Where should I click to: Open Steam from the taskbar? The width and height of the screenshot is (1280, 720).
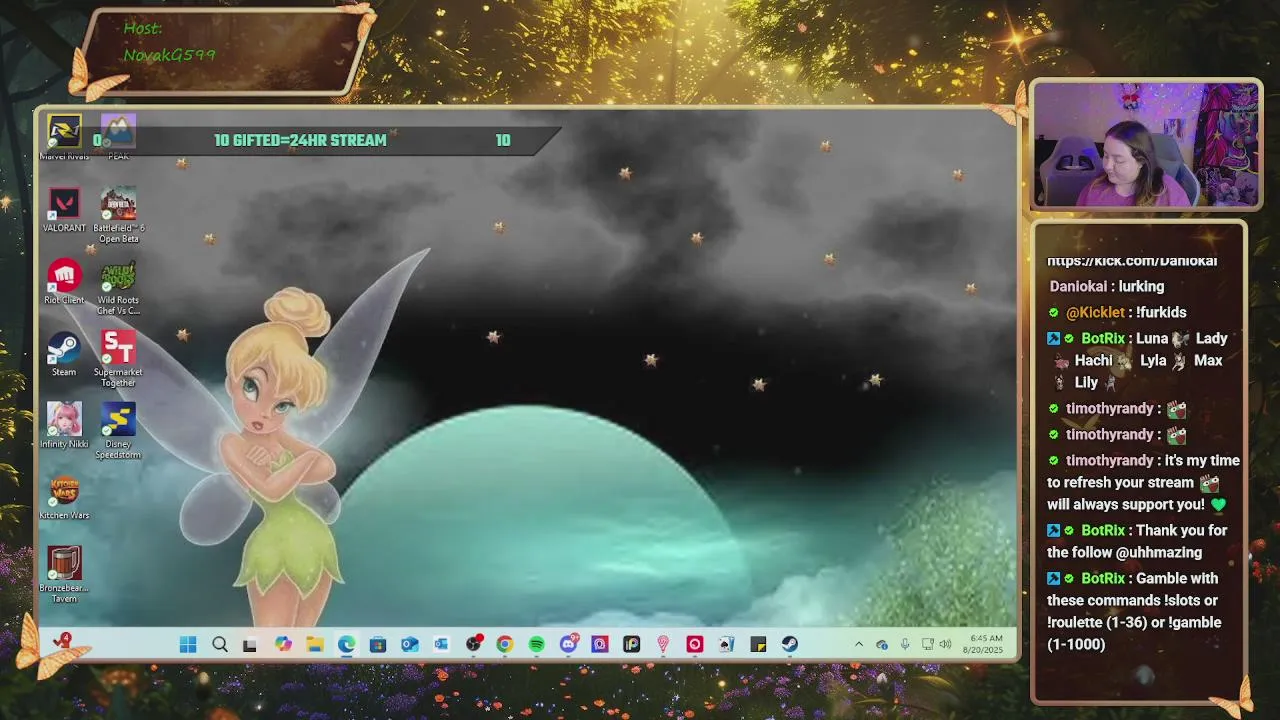coord(790,645)
